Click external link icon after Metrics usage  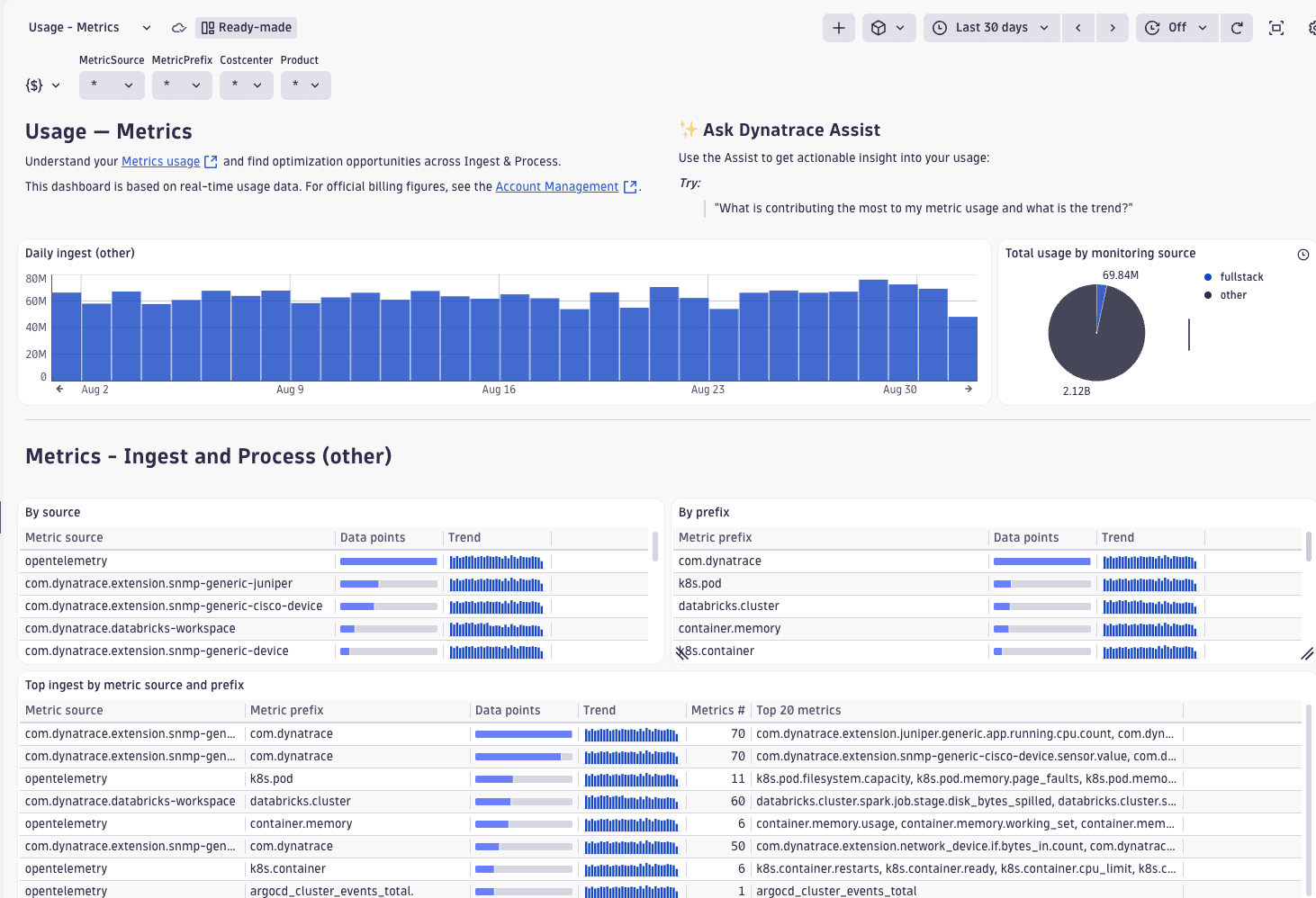pos(211,162)
